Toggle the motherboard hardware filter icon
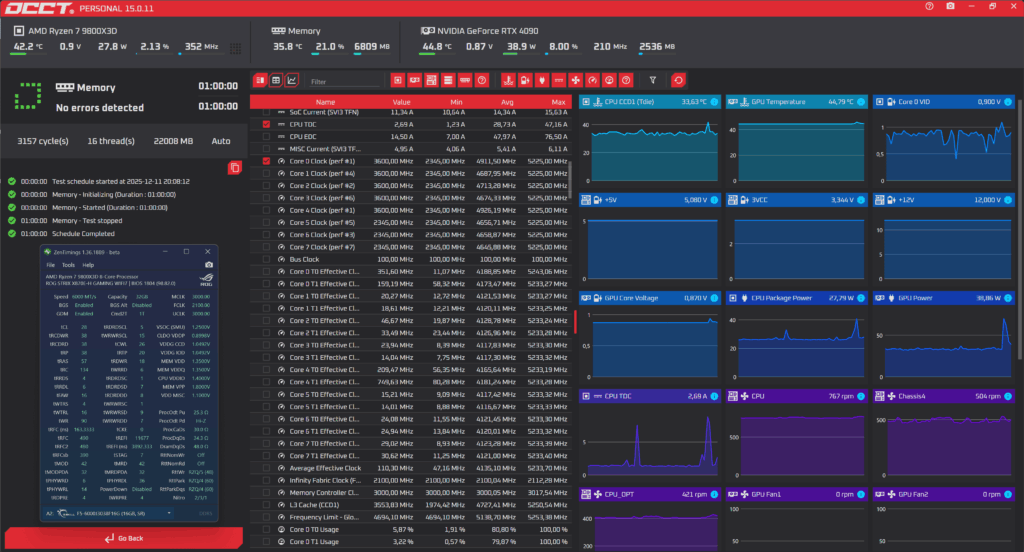This screenshot has width=1024, height=552. pyautogui.click(x=431, y=80)
